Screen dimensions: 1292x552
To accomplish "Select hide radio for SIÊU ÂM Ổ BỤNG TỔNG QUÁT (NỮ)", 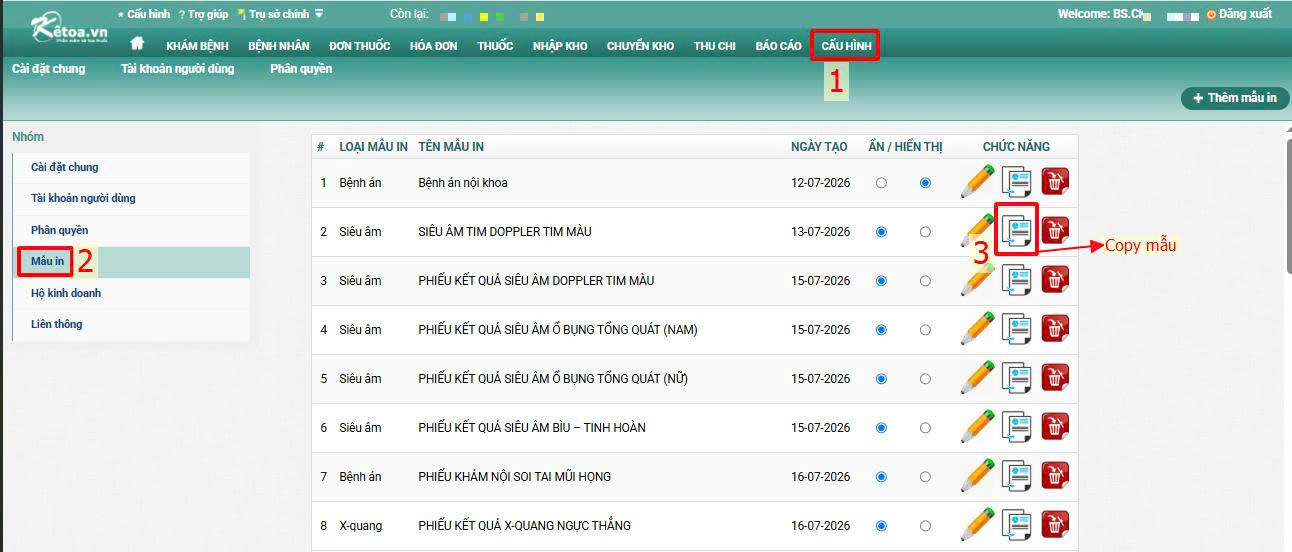I will [x=881, y=379].
